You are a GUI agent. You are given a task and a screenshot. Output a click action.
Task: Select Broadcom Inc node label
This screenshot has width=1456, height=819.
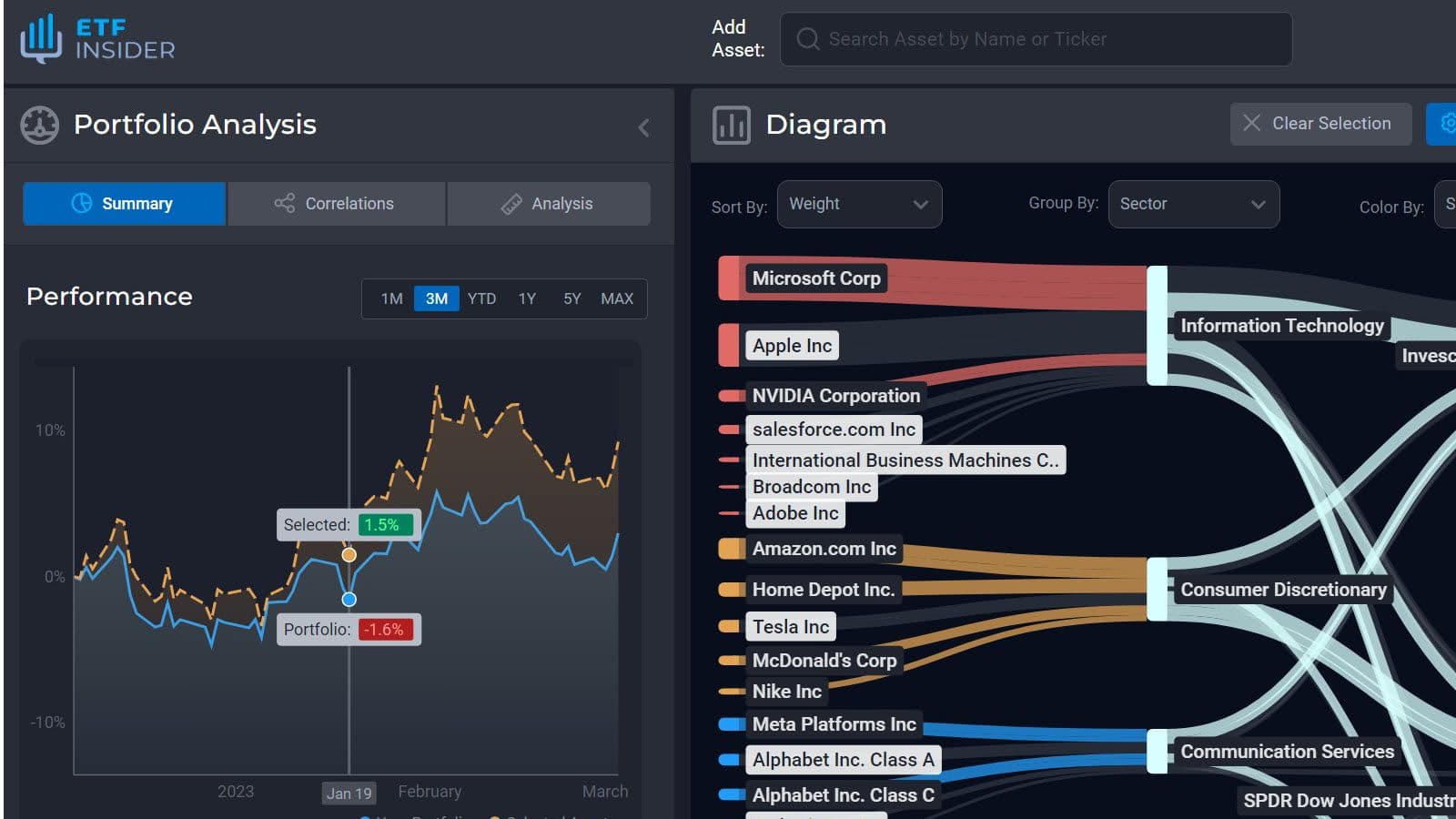tap(812, 487)
